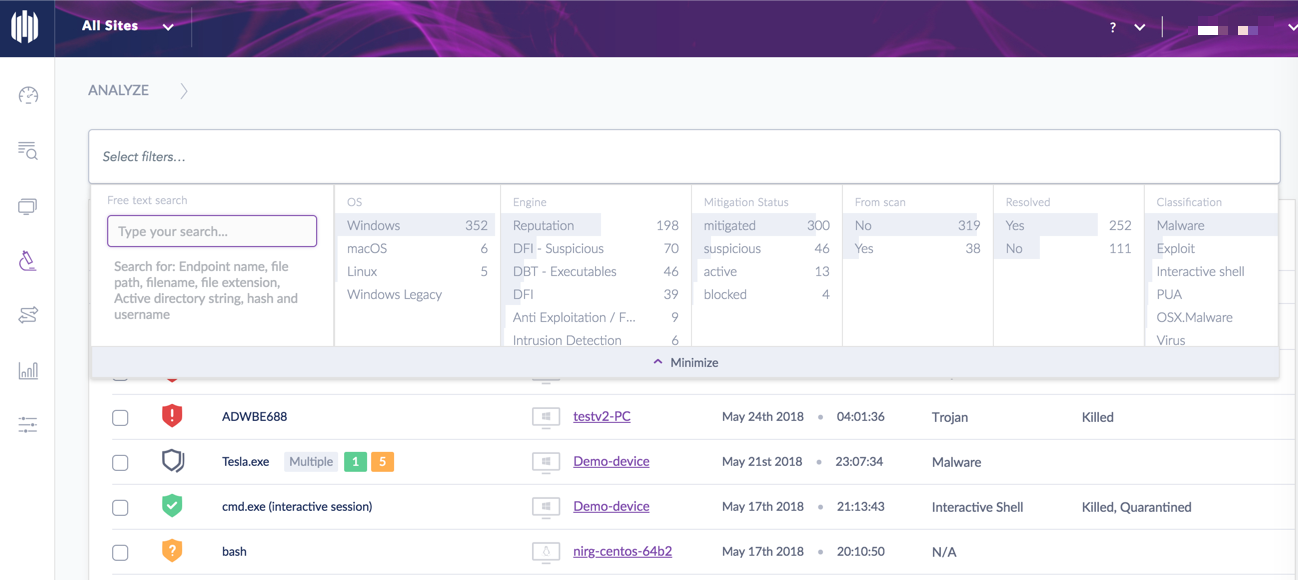Image resolution: width=1298 pixels, height=580 pixels.
Task: Select the mitigated status filter
Action: point(730,226)
